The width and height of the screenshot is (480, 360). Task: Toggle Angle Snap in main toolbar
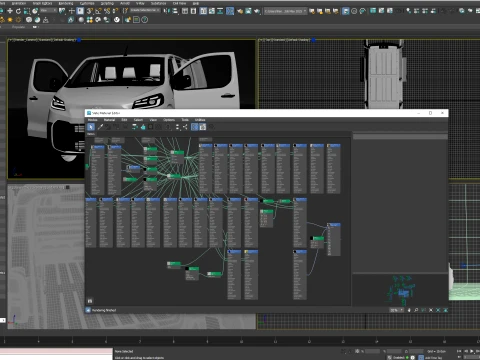tap(98, 11)
